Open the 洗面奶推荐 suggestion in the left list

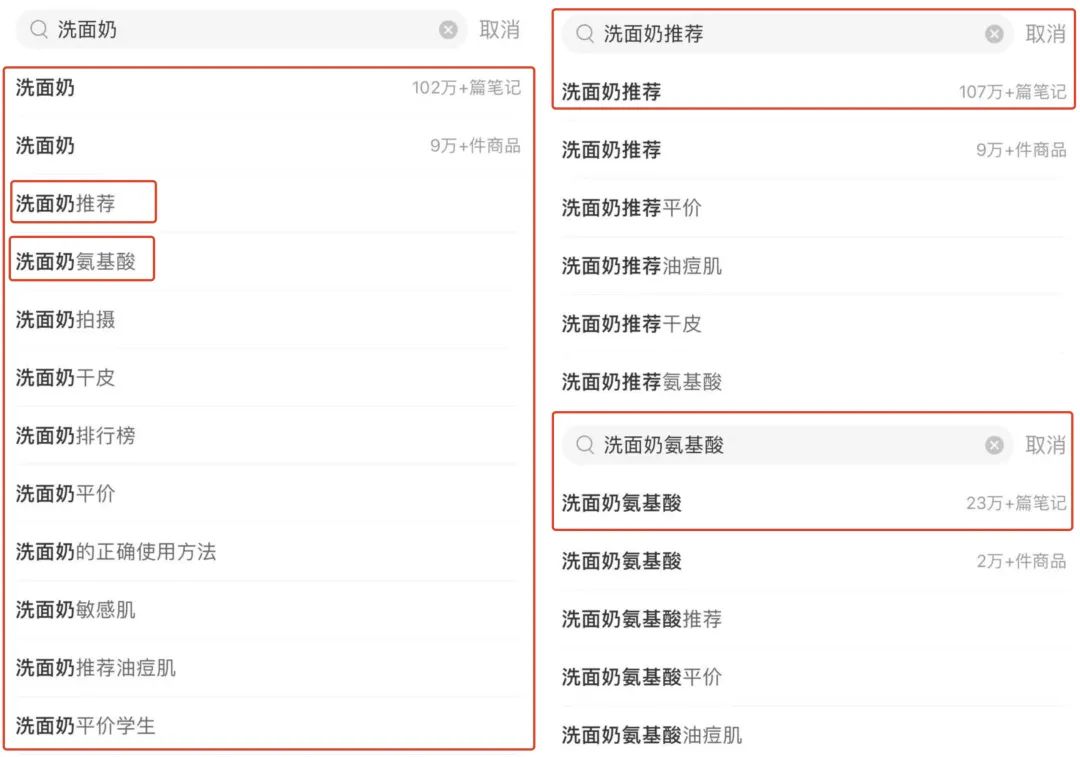[83, 202]
